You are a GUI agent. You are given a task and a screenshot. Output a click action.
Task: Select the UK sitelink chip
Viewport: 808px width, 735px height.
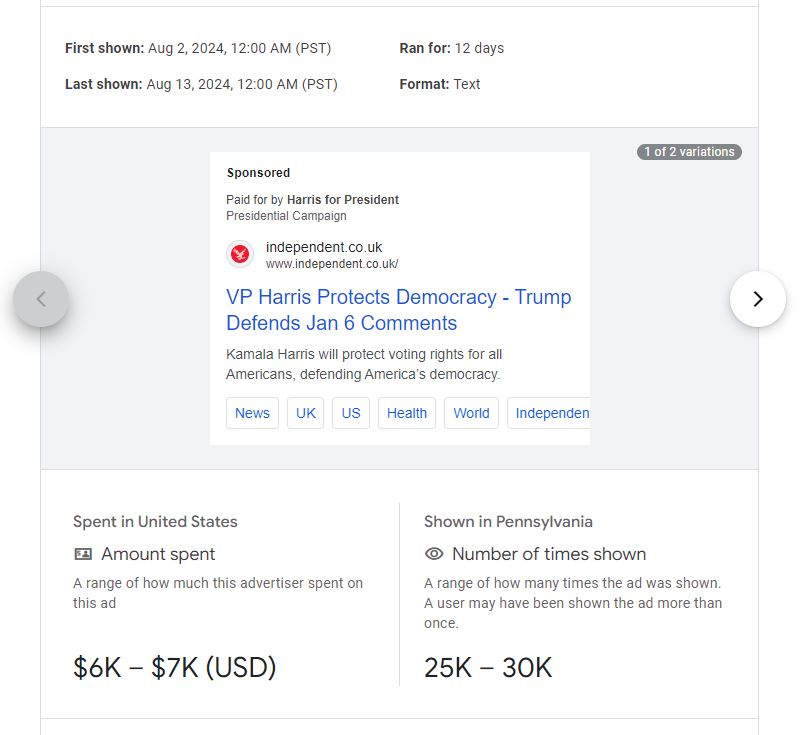(x=305, y=413)
